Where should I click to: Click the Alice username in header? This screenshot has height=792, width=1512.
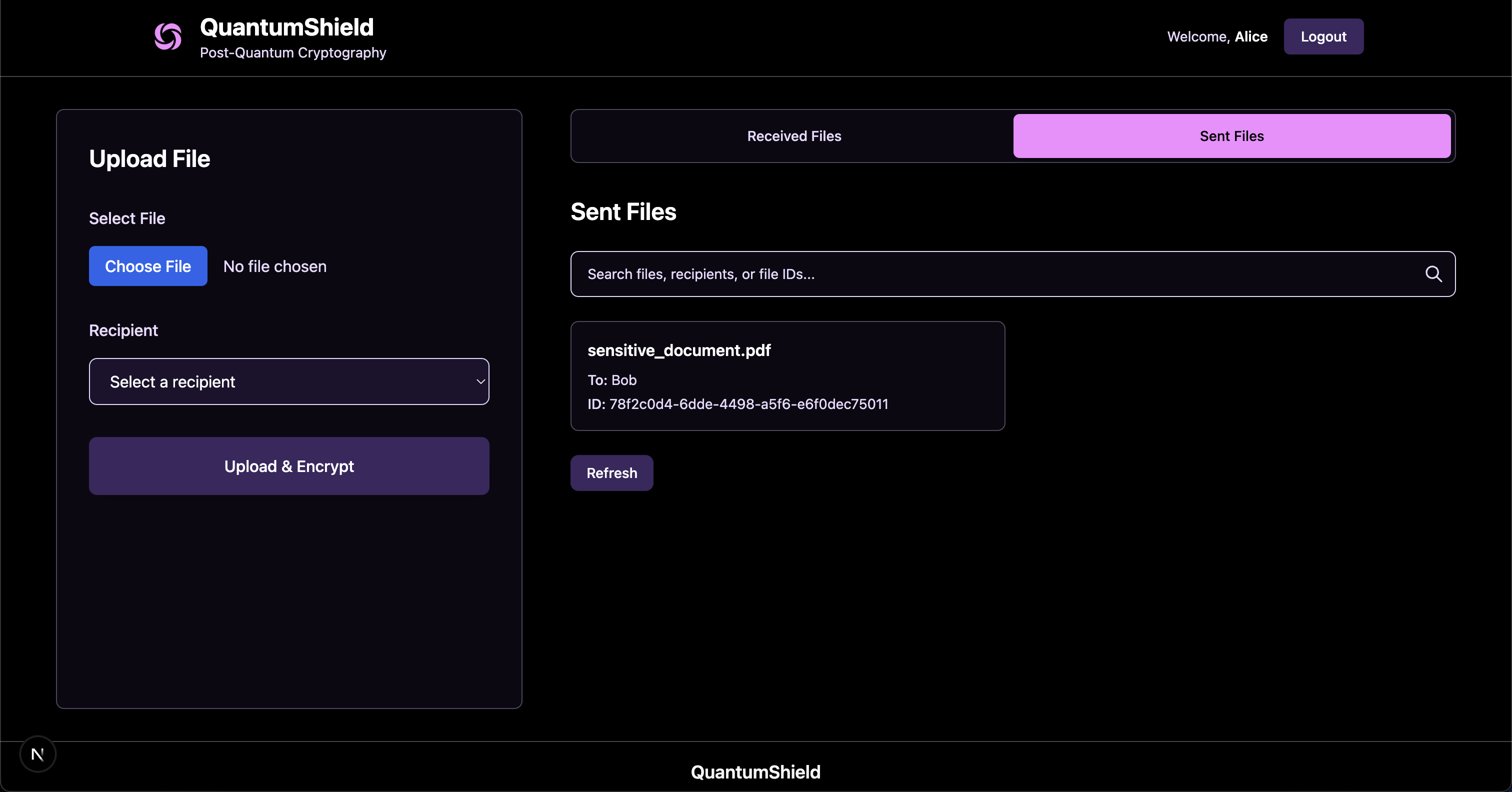(1251, 36)
